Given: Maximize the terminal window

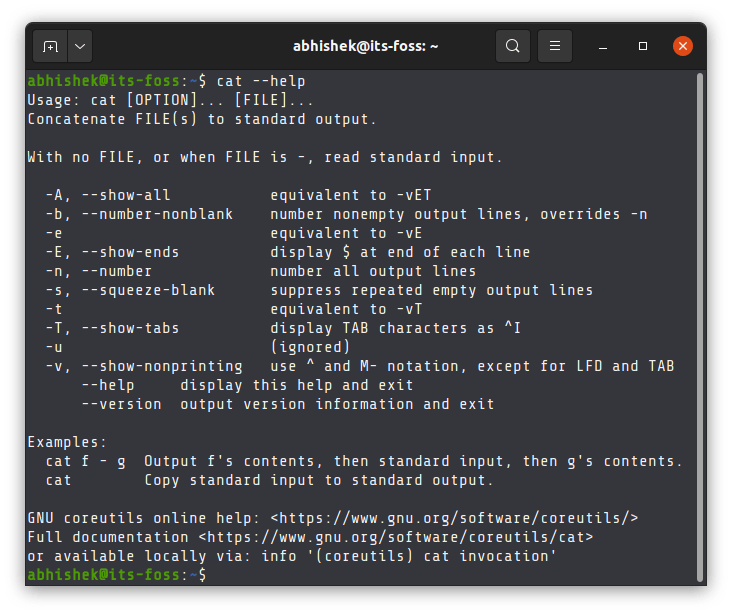Looking at the screenshot, I should 643,46.
